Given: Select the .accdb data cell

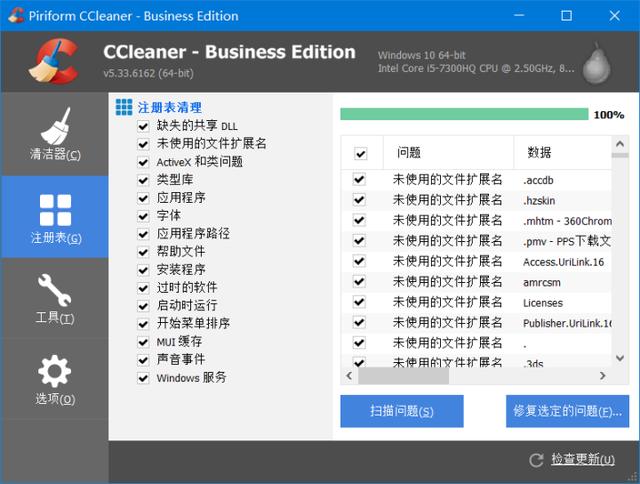Looking at the screenshot, I should [x=538, y=180].
